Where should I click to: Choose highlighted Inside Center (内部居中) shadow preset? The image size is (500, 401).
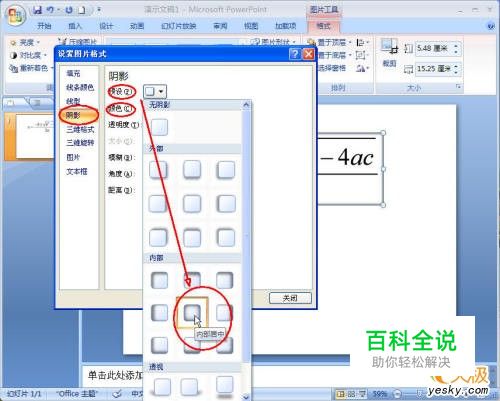pyautogui.click(x=192, y=313)
